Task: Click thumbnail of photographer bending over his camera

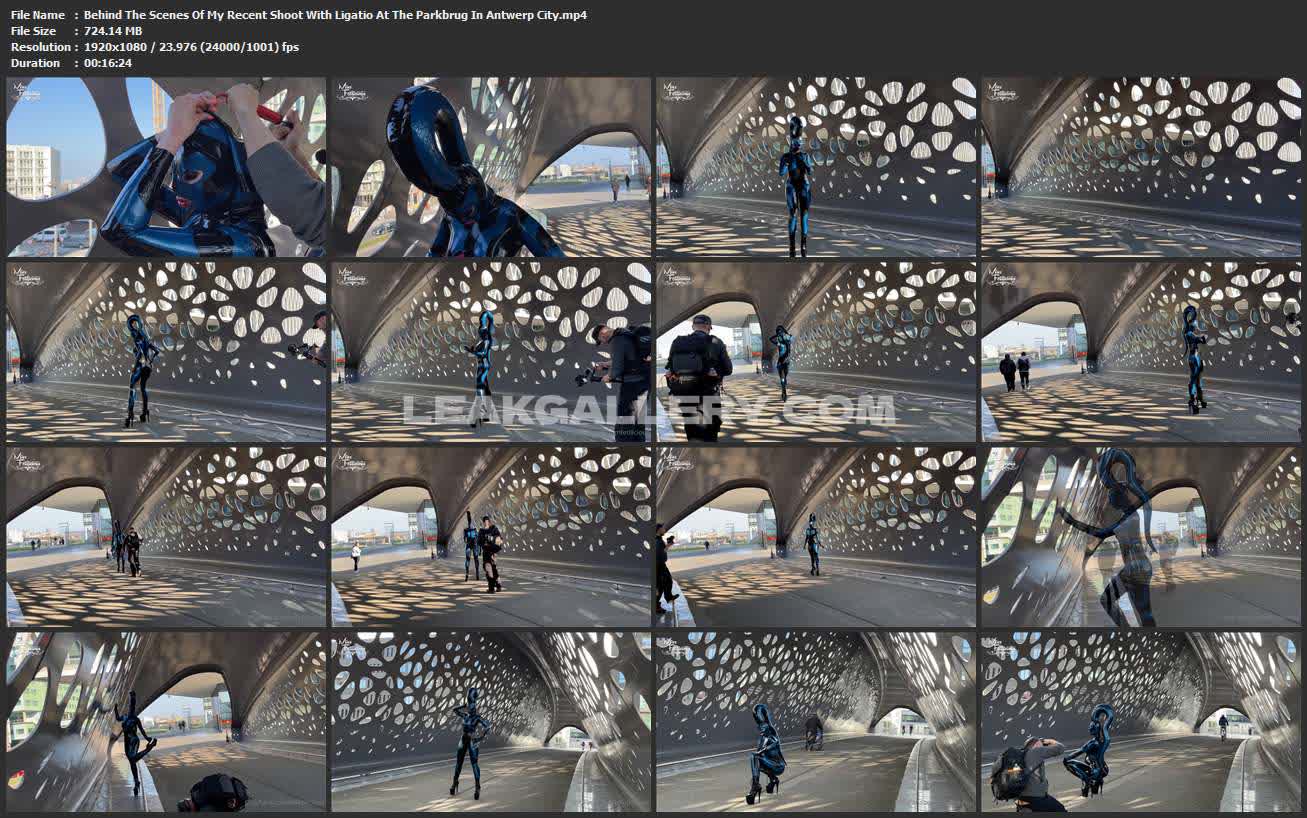Action: pos(491,351)
